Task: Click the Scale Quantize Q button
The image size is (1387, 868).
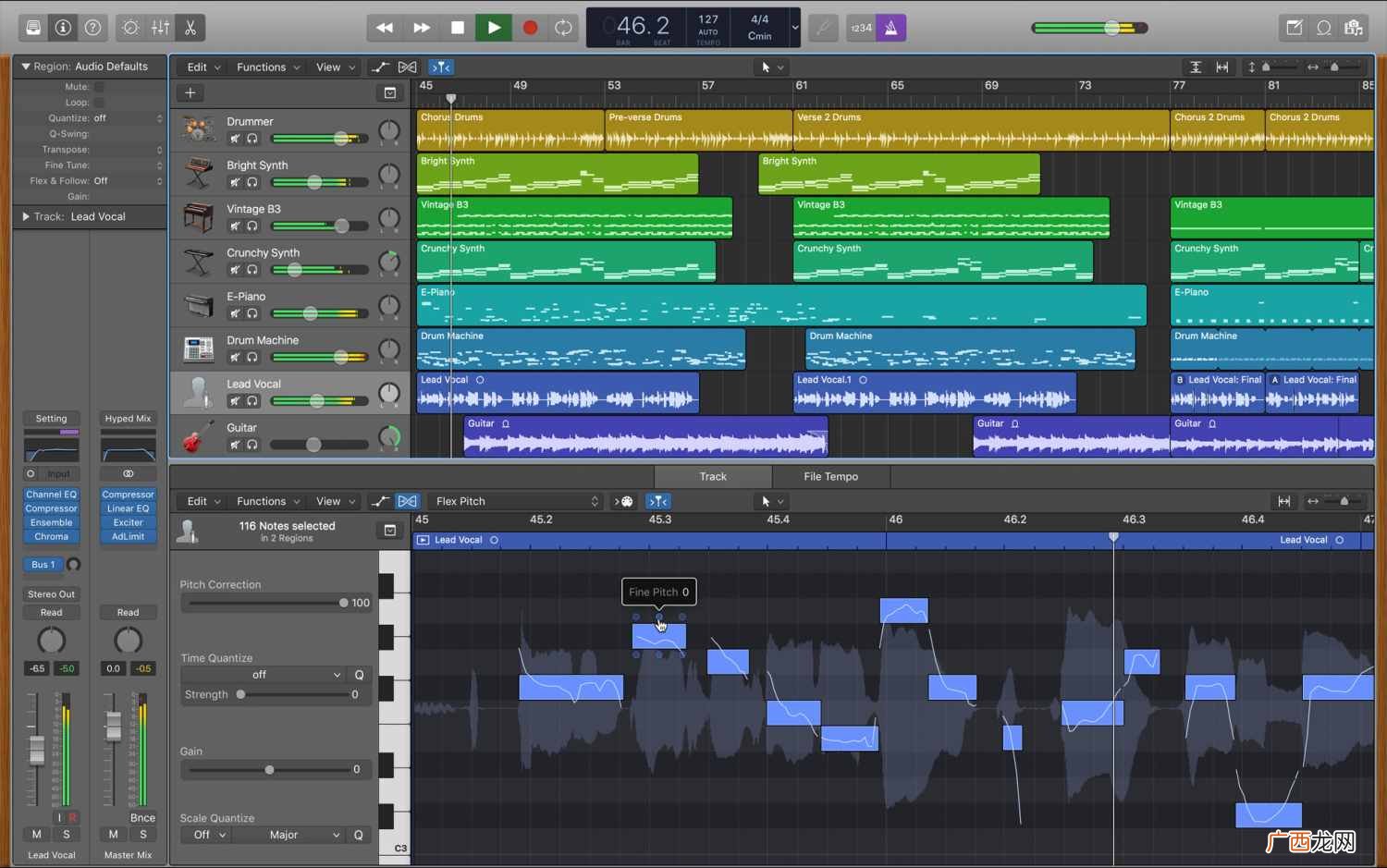Action: pos(359,835)
